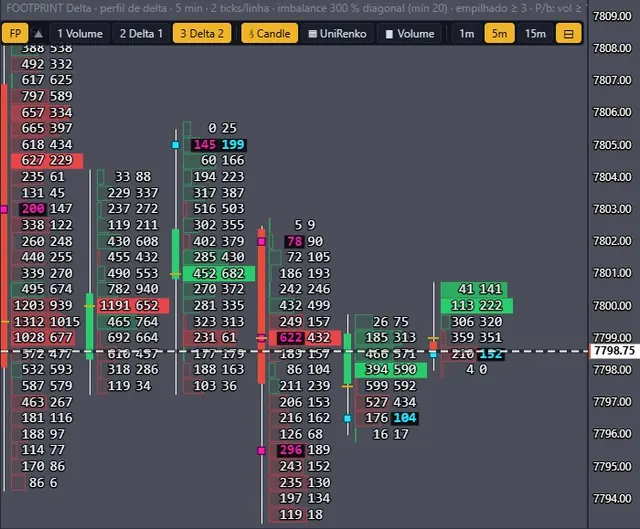This screenshot has height=529, width=640.
Task: Switch chart type to Volume bars
Action: coord(410,33)
